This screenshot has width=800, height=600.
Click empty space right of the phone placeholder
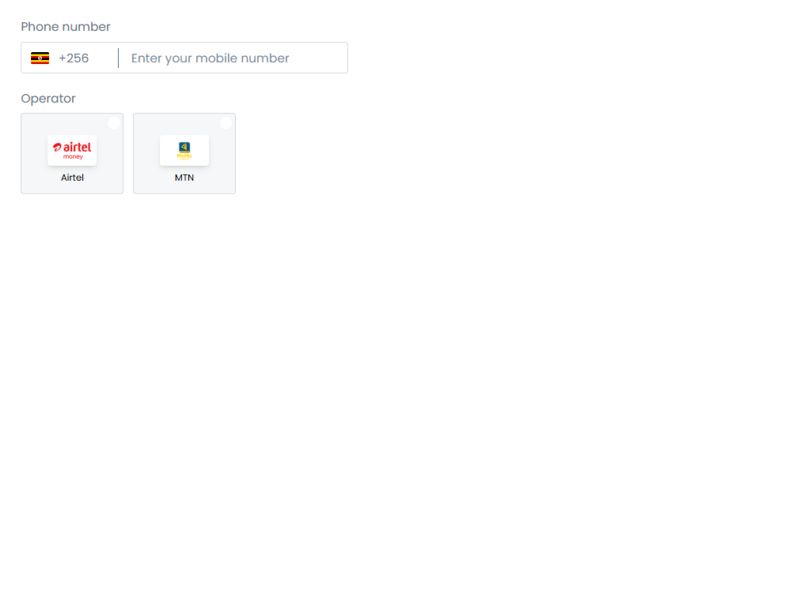point(319,58)
